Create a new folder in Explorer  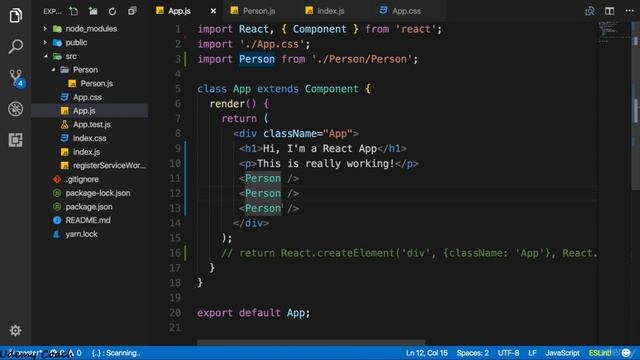point(93,11)
